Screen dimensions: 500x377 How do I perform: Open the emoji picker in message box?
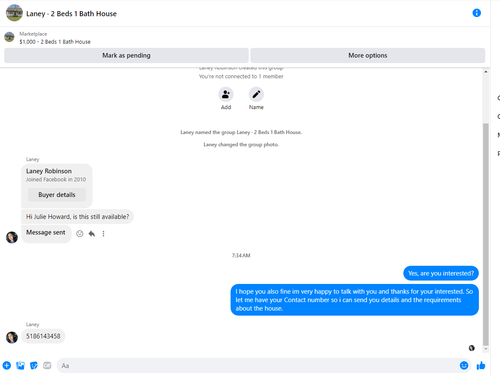click(x=464, y=366)
